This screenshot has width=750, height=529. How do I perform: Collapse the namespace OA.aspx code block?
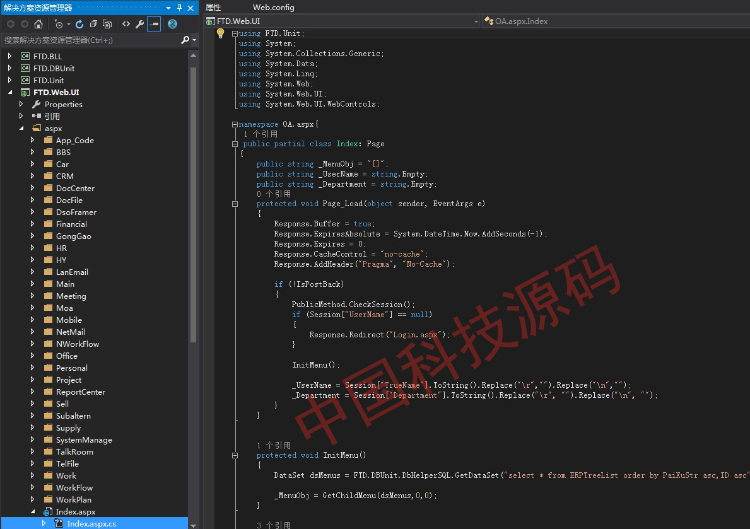pos(234,124)
